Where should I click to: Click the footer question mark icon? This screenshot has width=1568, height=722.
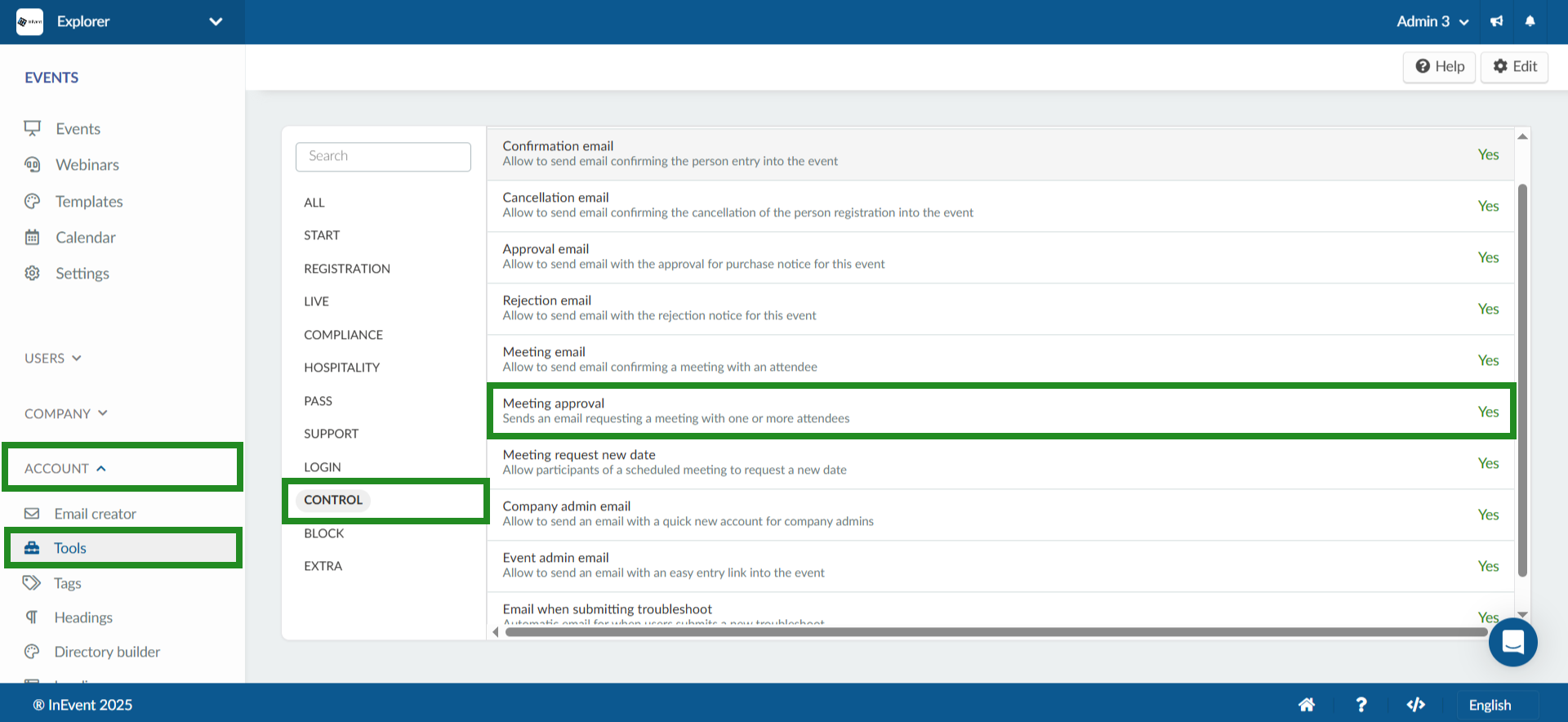[1361, 705]
